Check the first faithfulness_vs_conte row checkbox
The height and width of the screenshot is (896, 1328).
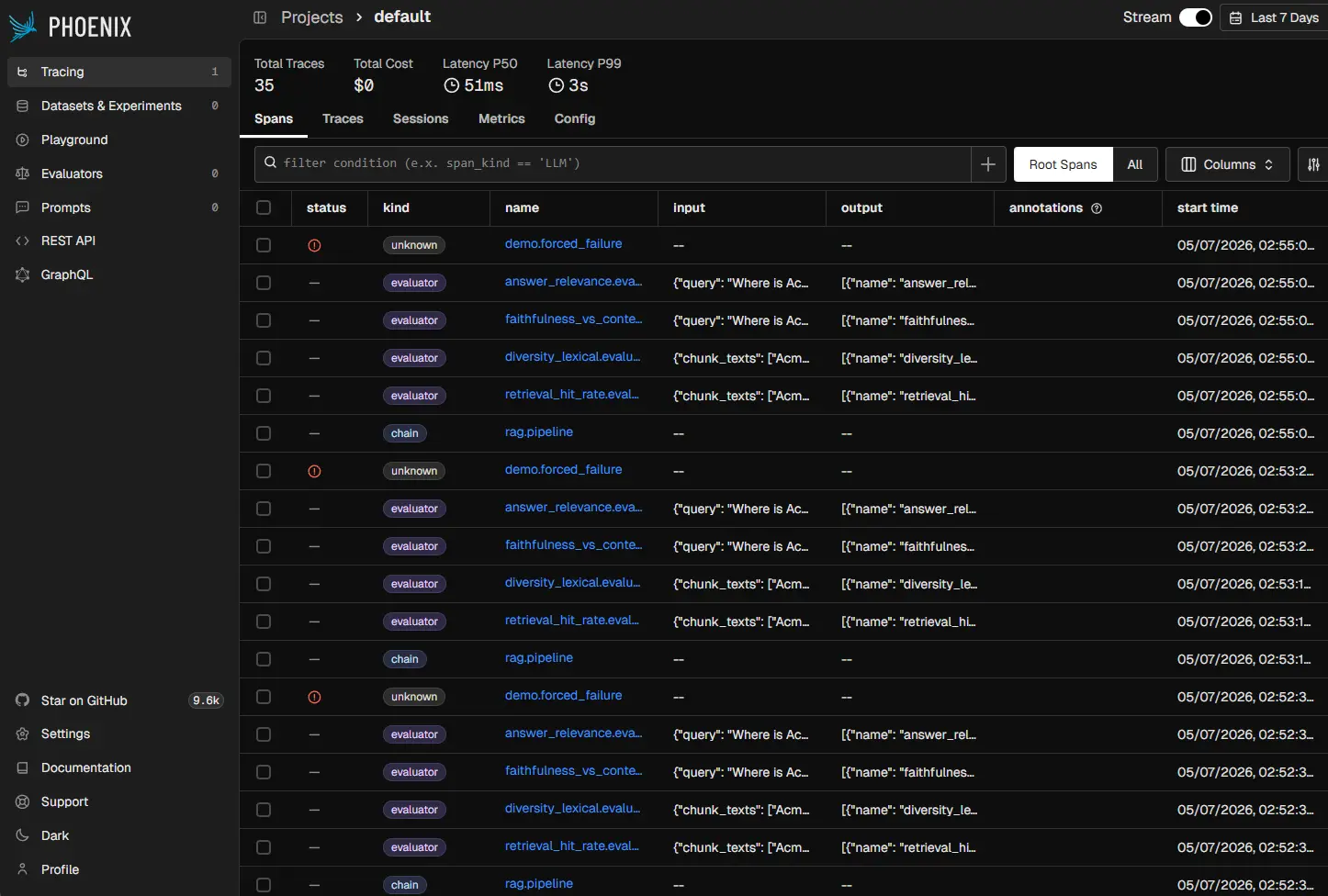pyautogui.click(x=264, y=320)
